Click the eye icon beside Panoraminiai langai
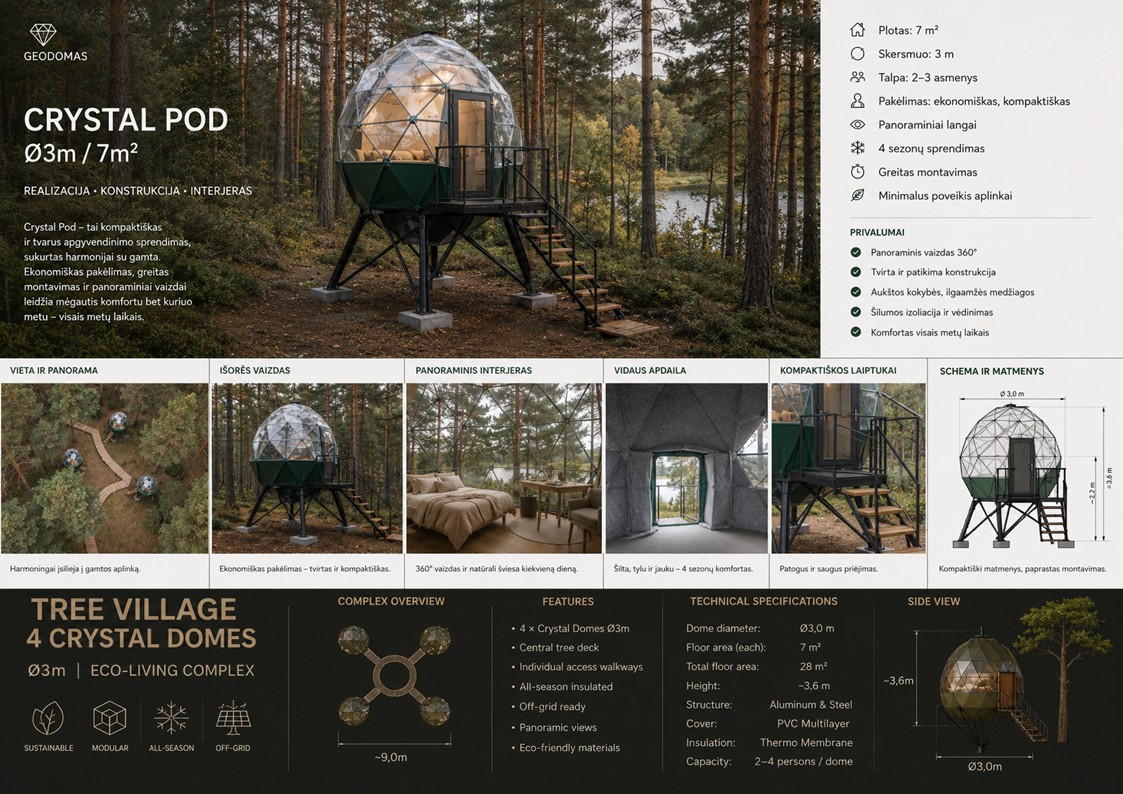The width and height of the screenshot is (1123, 794). (857, 125)
